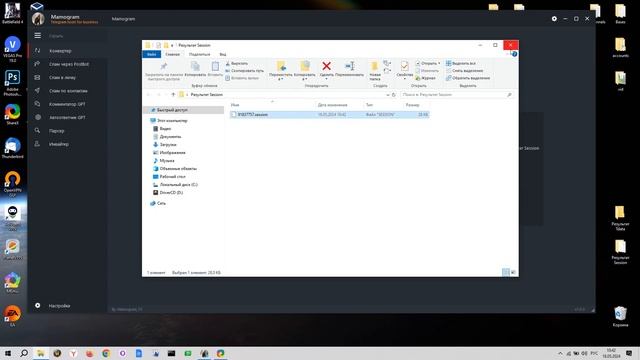Click the Переименовать ribbon icon

coord(349,66)
